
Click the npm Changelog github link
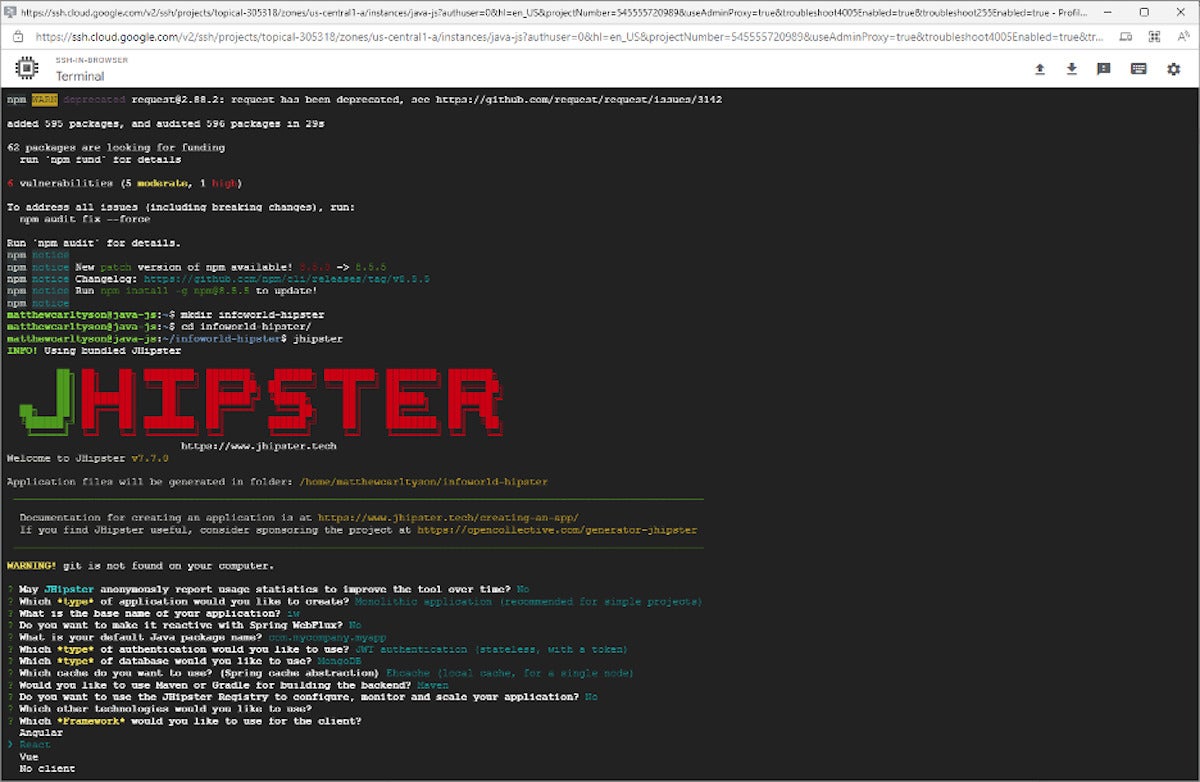[286, 280]
